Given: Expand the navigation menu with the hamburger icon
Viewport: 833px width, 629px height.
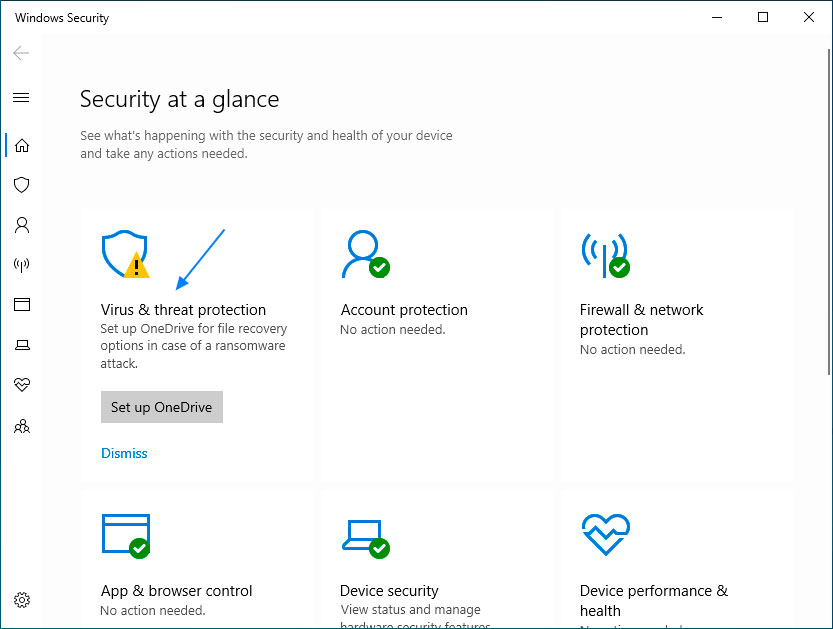Looking at the screenshot, I should coord(22,98).
